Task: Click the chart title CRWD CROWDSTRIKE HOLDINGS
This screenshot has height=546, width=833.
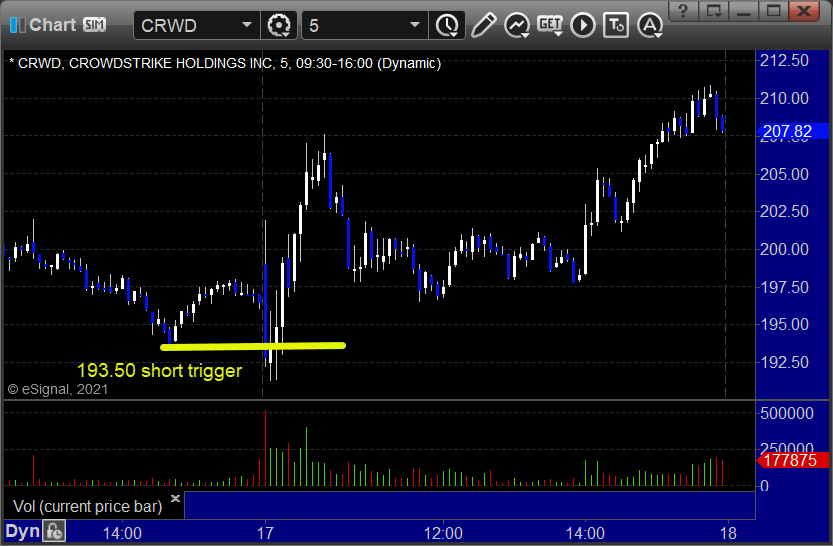Action: 225,63
